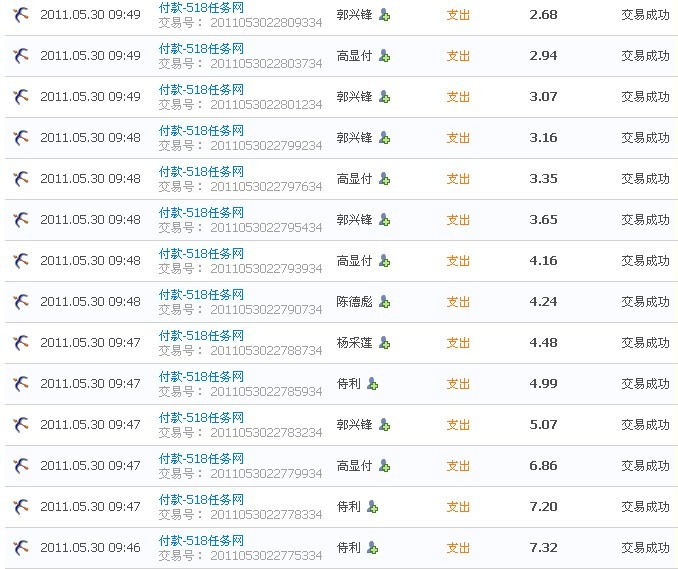Open 付款-518任务网 link for transaction 2011053022790734
The width and height of the screenshot is (678, 569).
(x=201, y=294)
